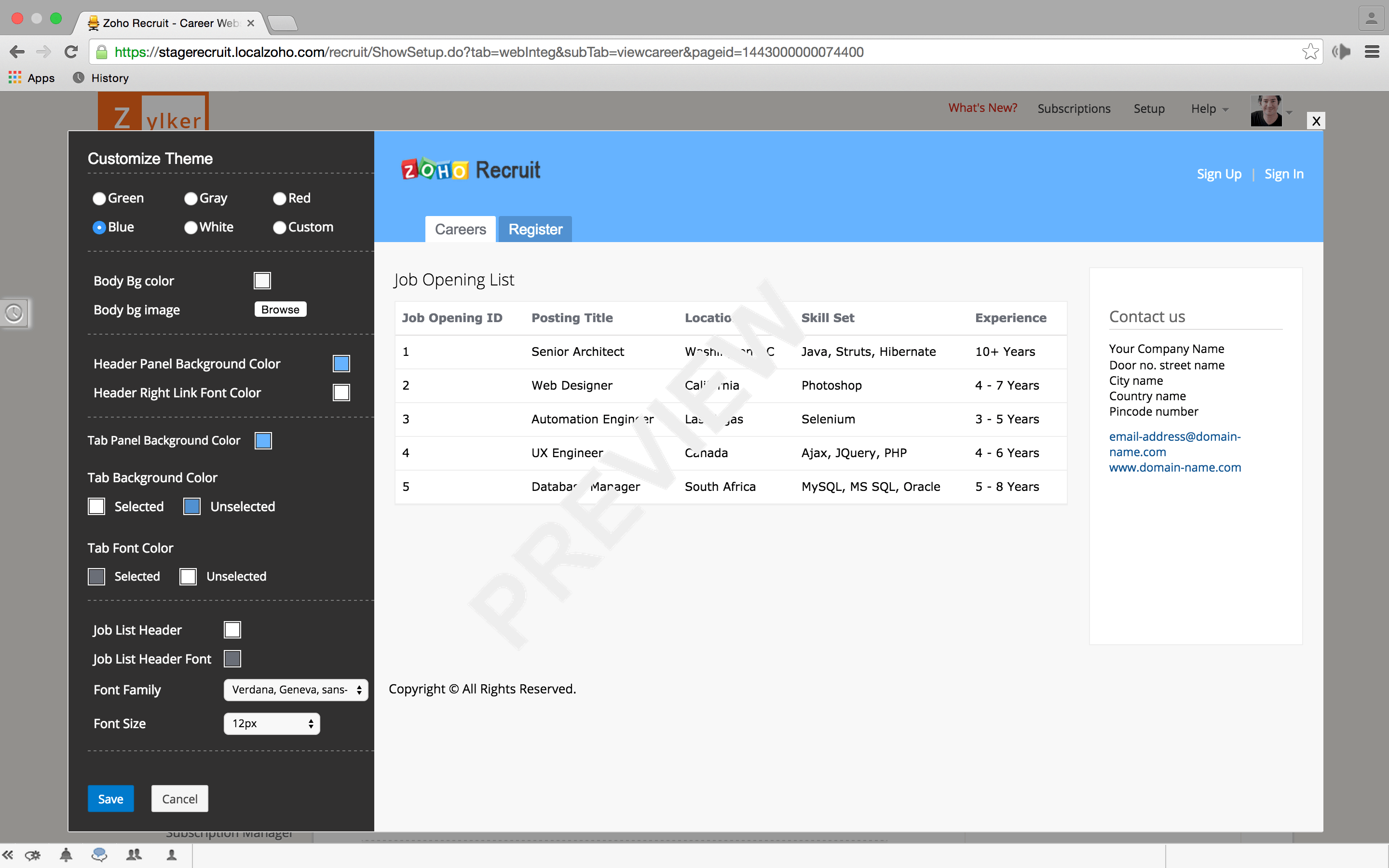Click the Skill Set column header
Image resolution: width=1389 pixels, height=868 pixels.
(x=828, y=317)
